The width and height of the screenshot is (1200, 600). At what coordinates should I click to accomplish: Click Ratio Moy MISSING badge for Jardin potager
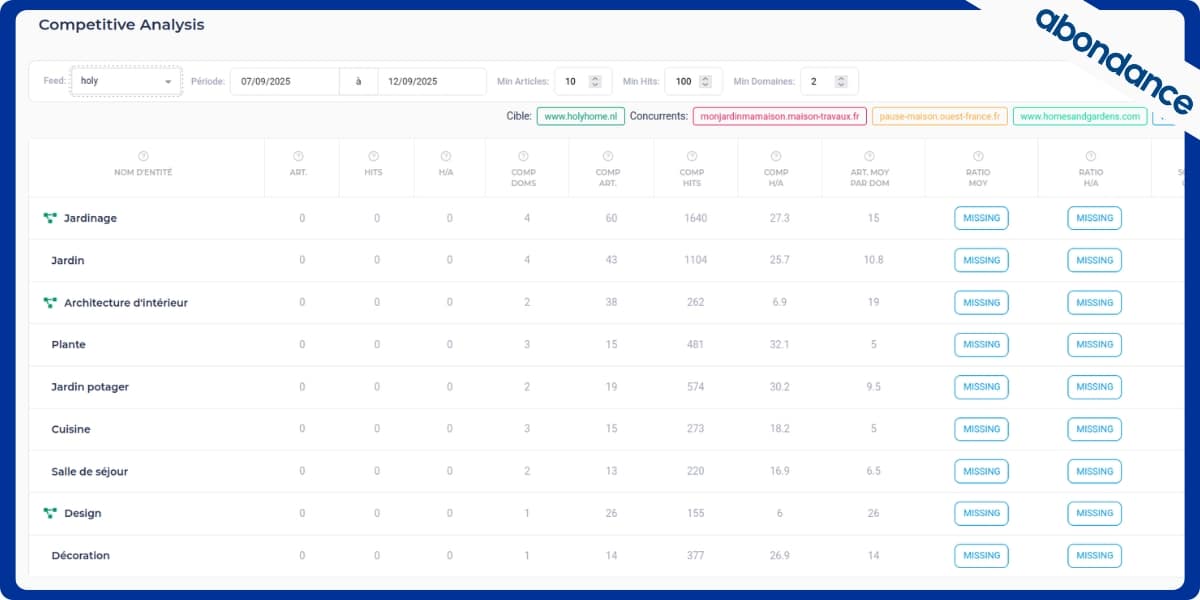coord(981,386)
